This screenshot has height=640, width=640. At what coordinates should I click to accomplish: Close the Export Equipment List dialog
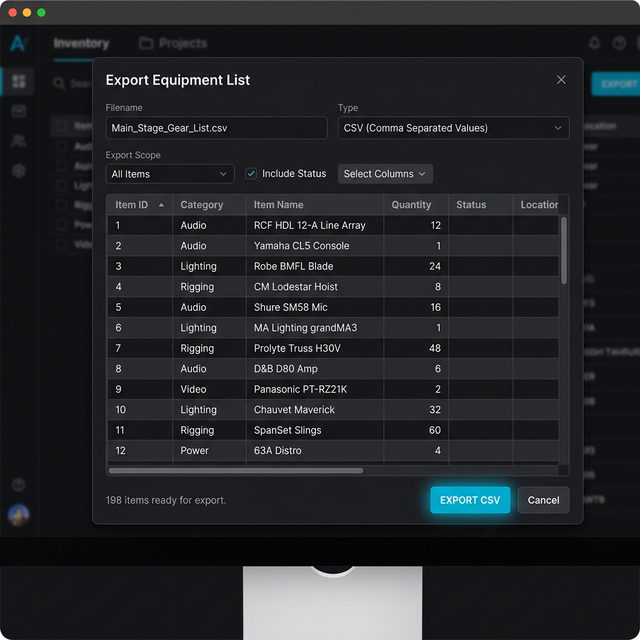561,80
